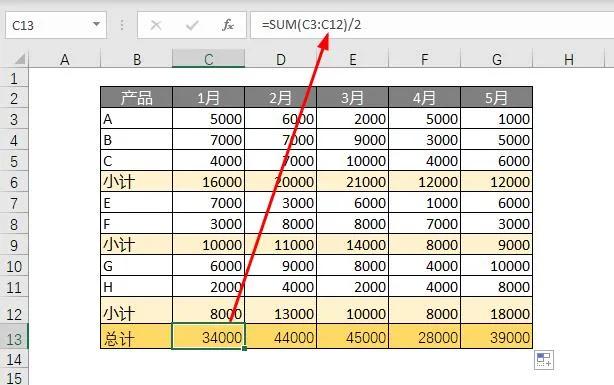614x385 pixels.
Task: Click the 2月 header cell
Action: pyautogui.click(x=280, y=98)
